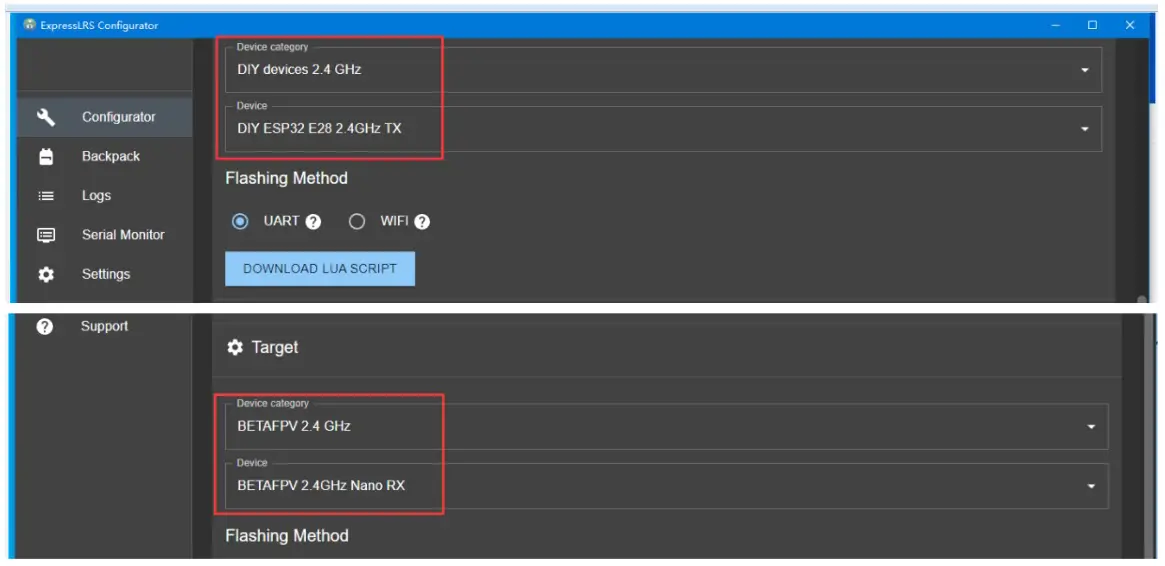
Task: Open the Serial Monitor menu item
Action: pos(104,235)
